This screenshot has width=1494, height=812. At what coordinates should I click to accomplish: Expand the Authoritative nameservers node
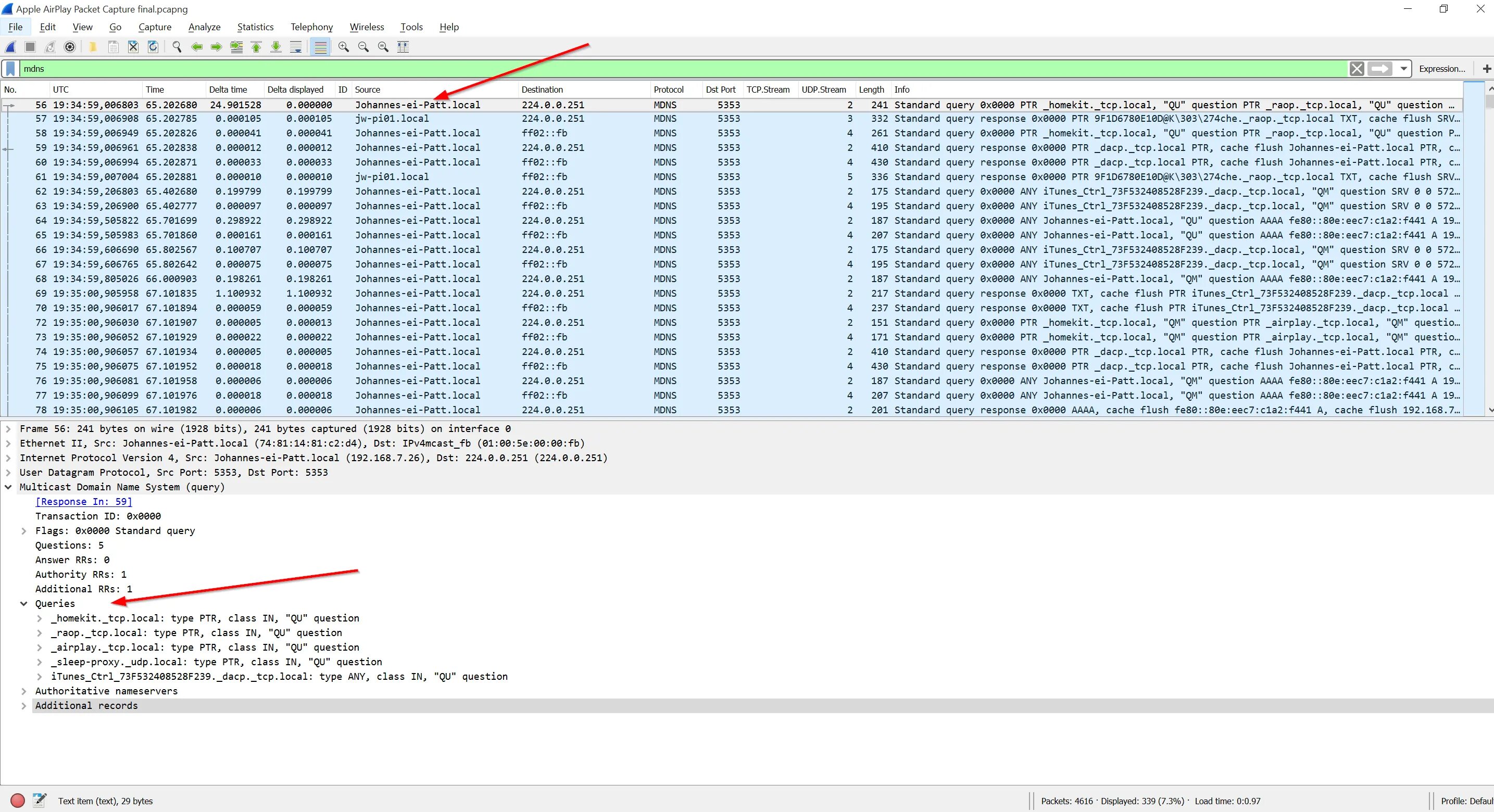click(24, 691)
